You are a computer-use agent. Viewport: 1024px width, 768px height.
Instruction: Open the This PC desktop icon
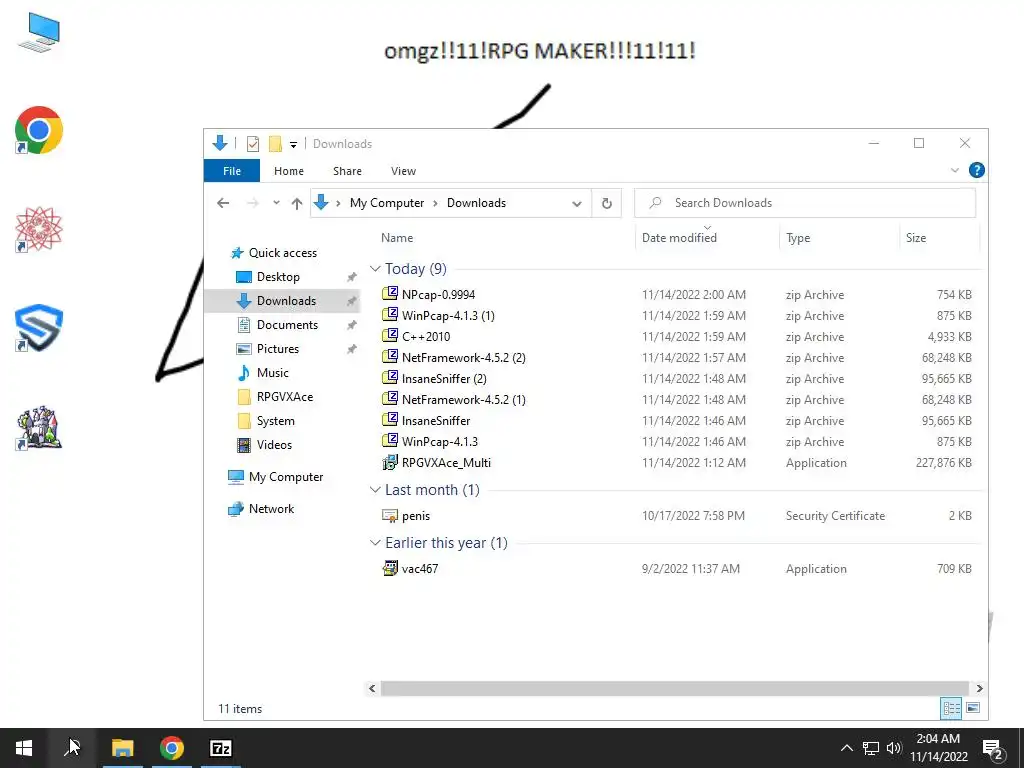pyautogui.click(x=39, y=33)
